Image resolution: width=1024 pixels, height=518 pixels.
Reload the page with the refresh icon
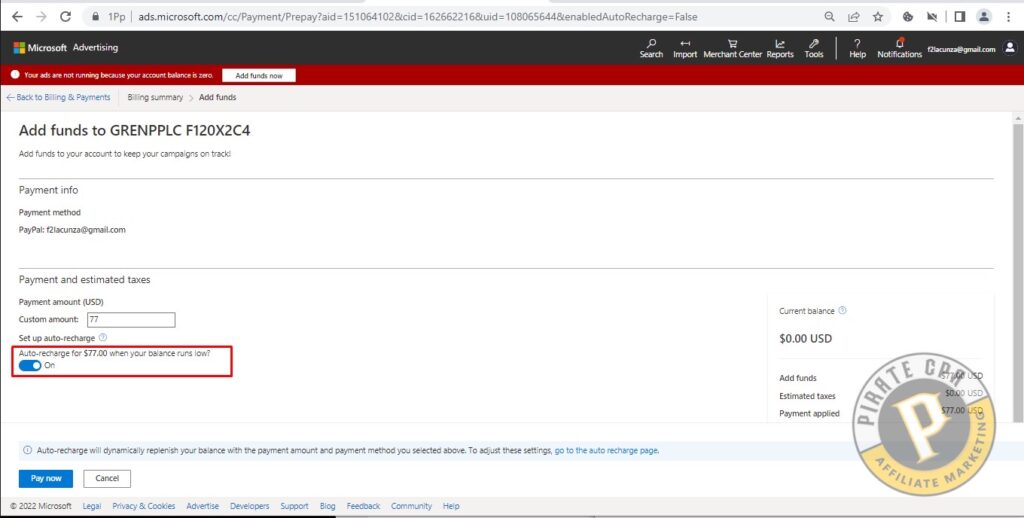coord(65,17)
